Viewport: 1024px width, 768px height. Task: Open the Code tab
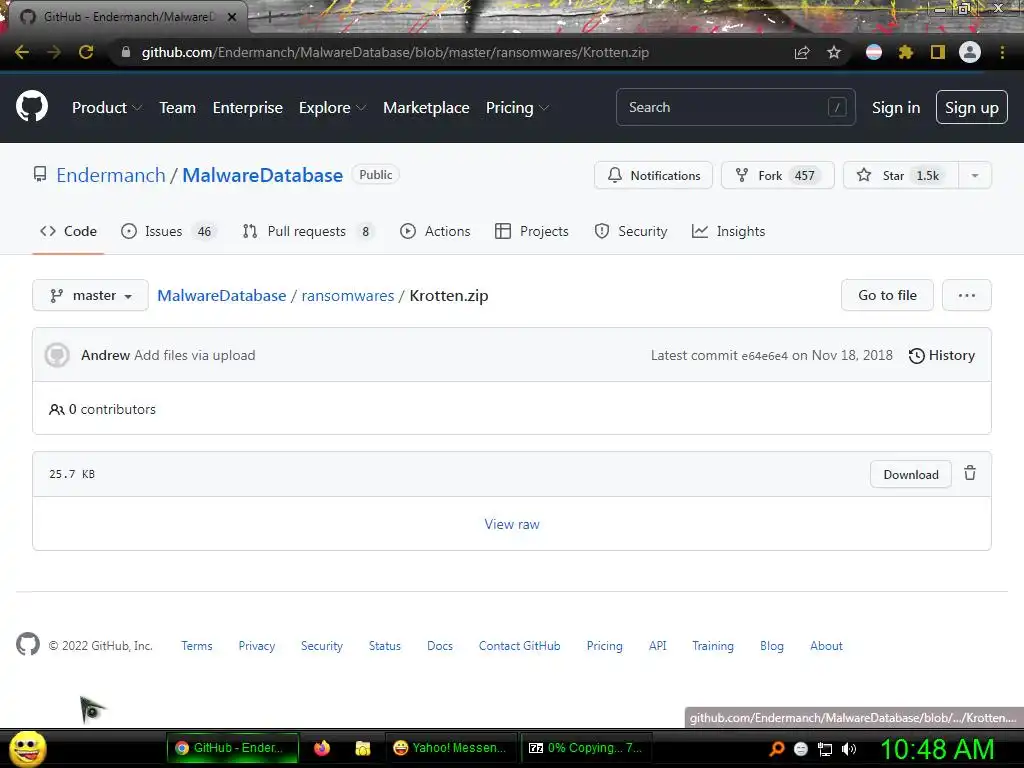[x=68, y=231]
